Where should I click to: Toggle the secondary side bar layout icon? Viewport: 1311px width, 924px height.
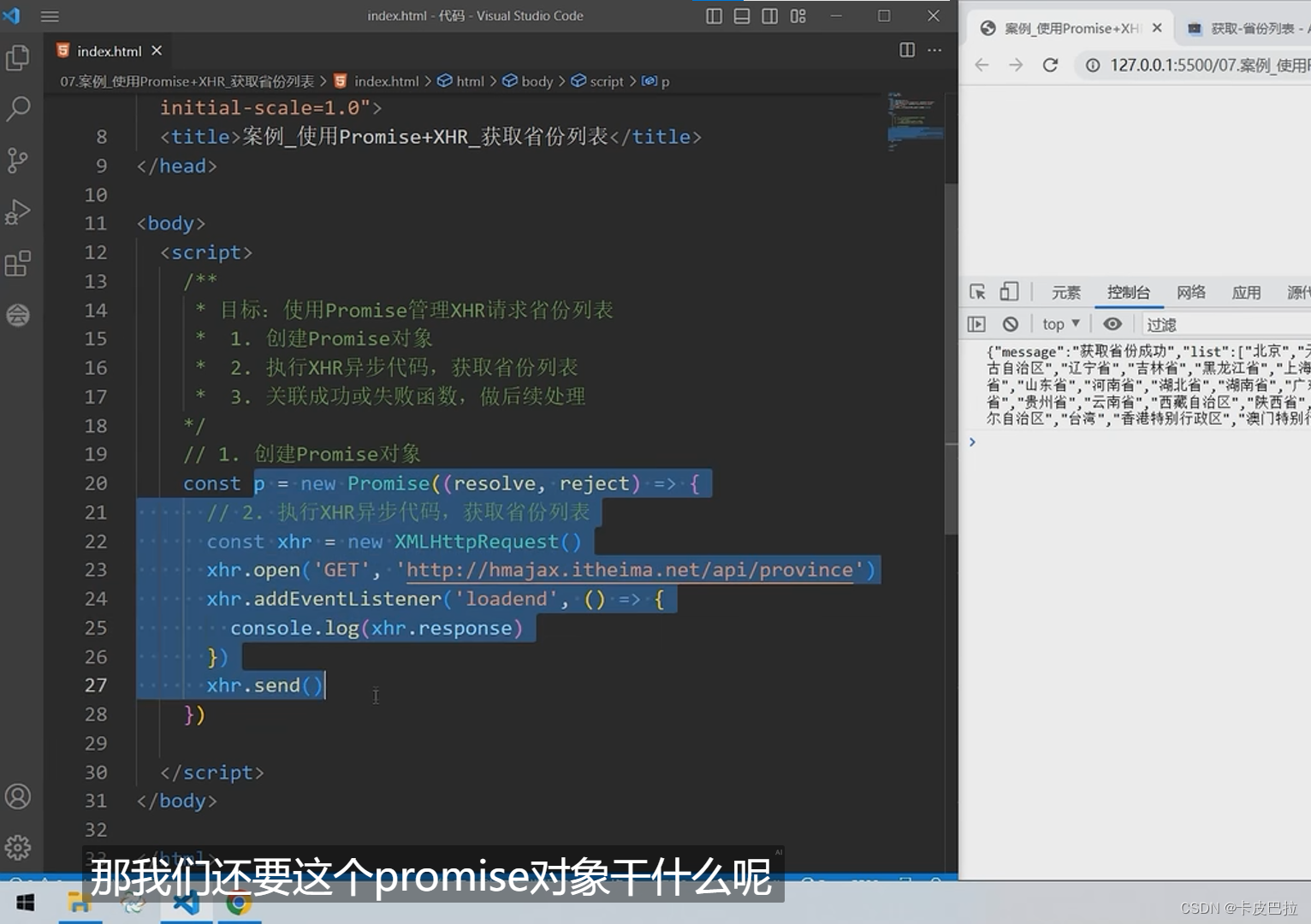[x=770, y=15]
